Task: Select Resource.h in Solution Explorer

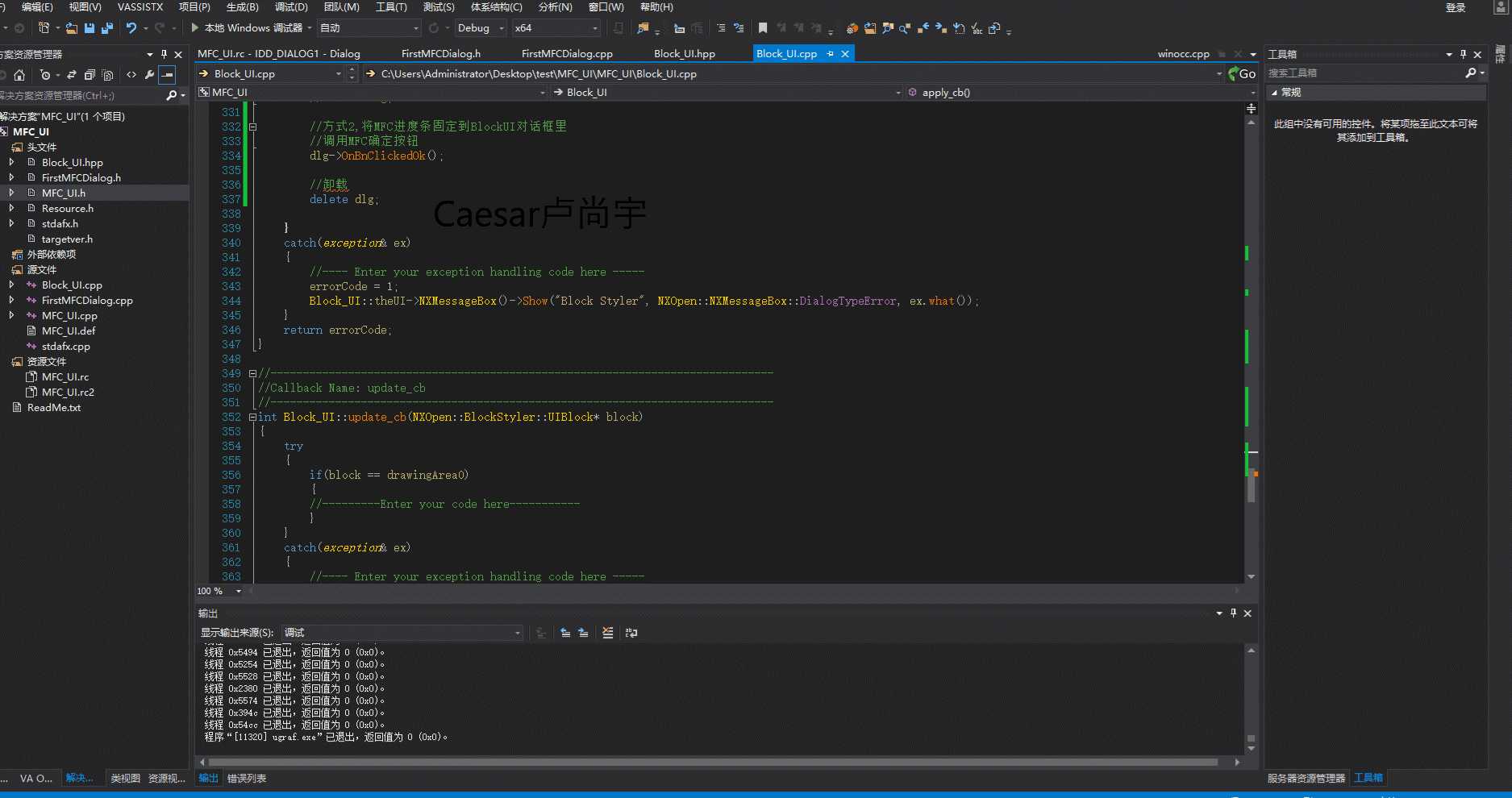Action: 68,208
